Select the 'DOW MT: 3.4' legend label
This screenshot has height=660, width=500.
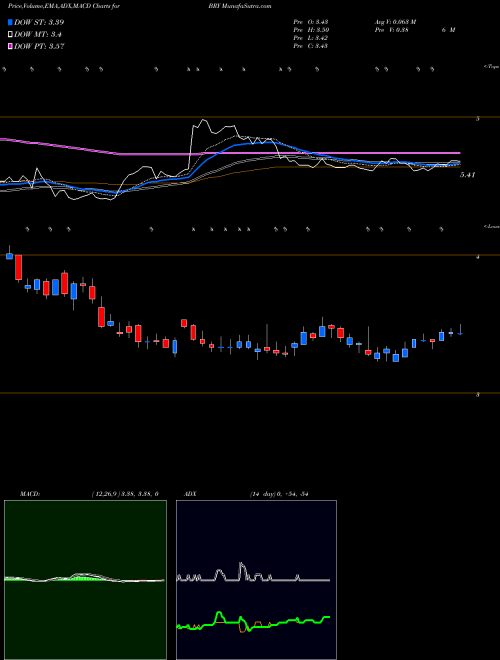point(38,35)
